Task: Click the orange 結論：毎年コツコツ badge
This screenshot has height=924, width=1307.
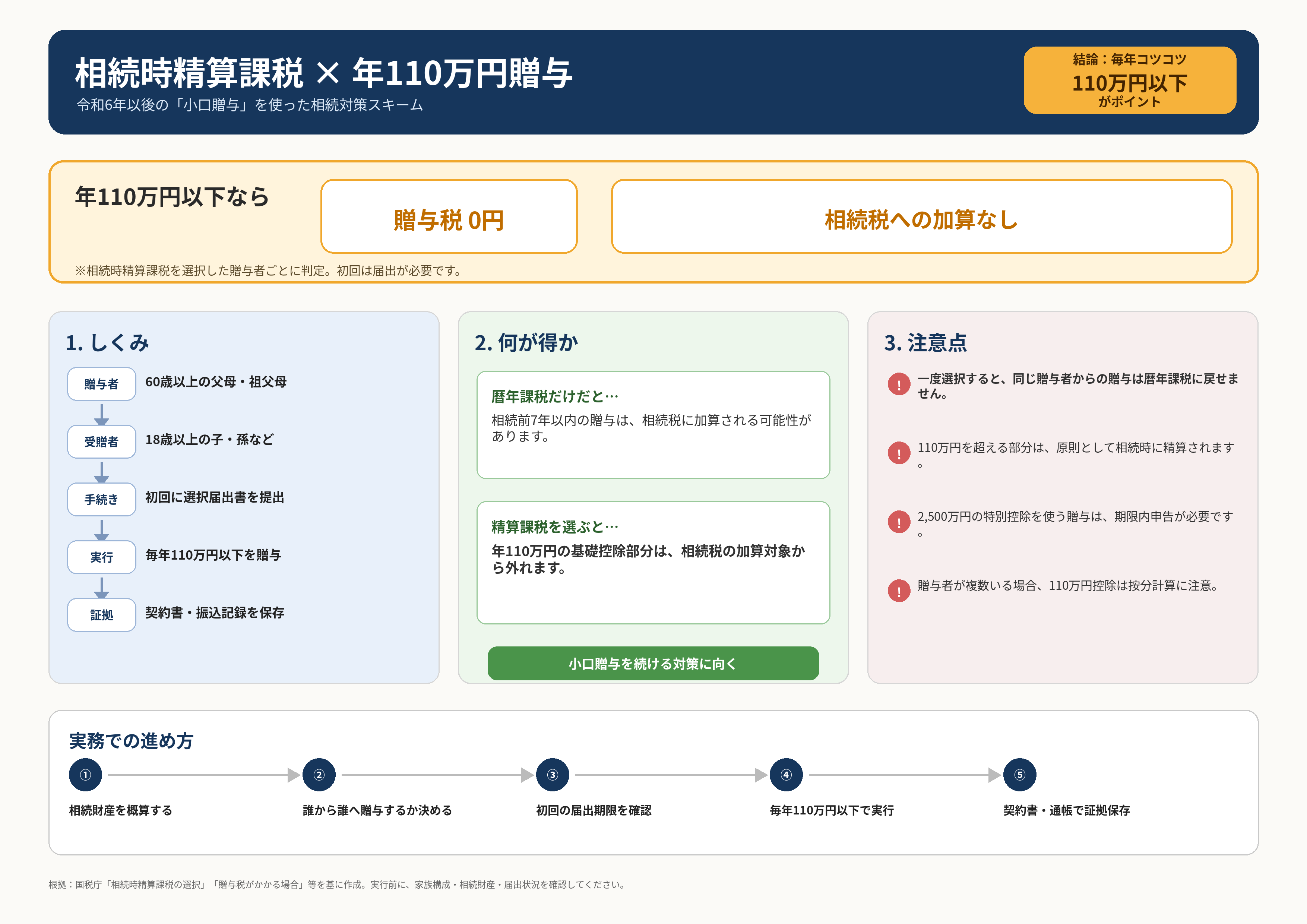Action: (x=1129, y=80)
